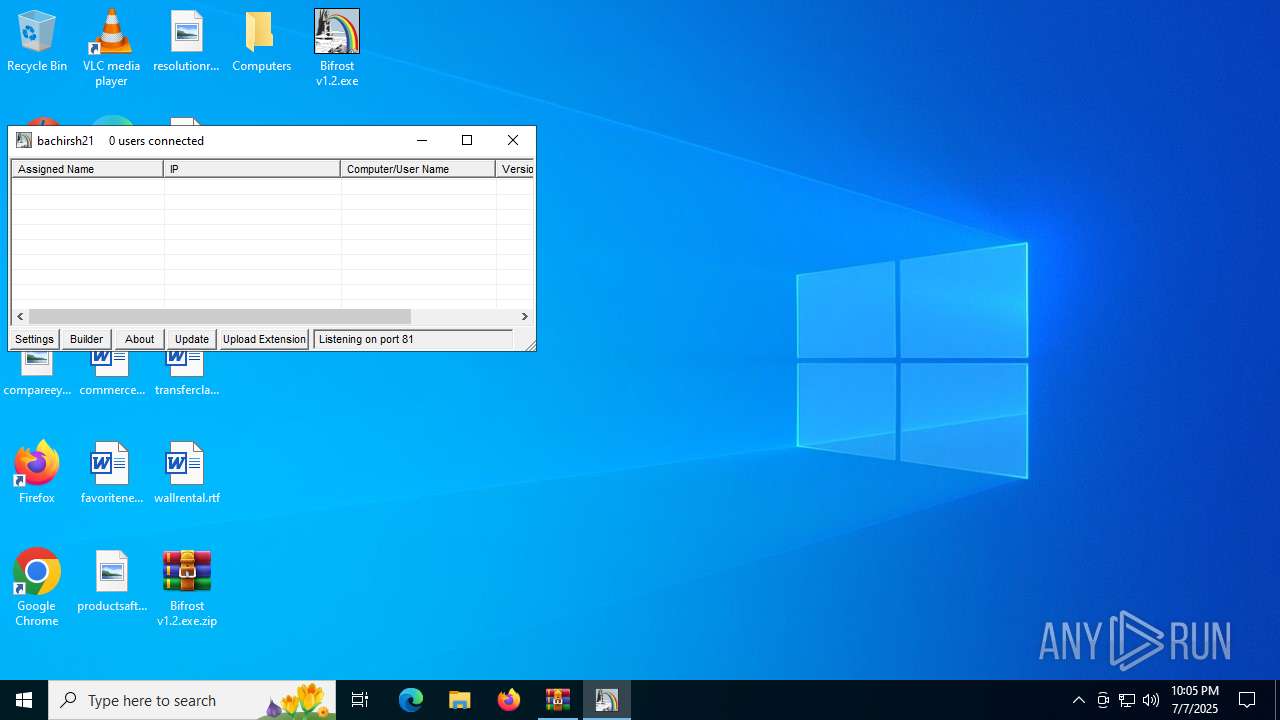Click the horizontal scrollbar thumb in Bifrost
Viewport: 1280px width, 720px height.
220,316
